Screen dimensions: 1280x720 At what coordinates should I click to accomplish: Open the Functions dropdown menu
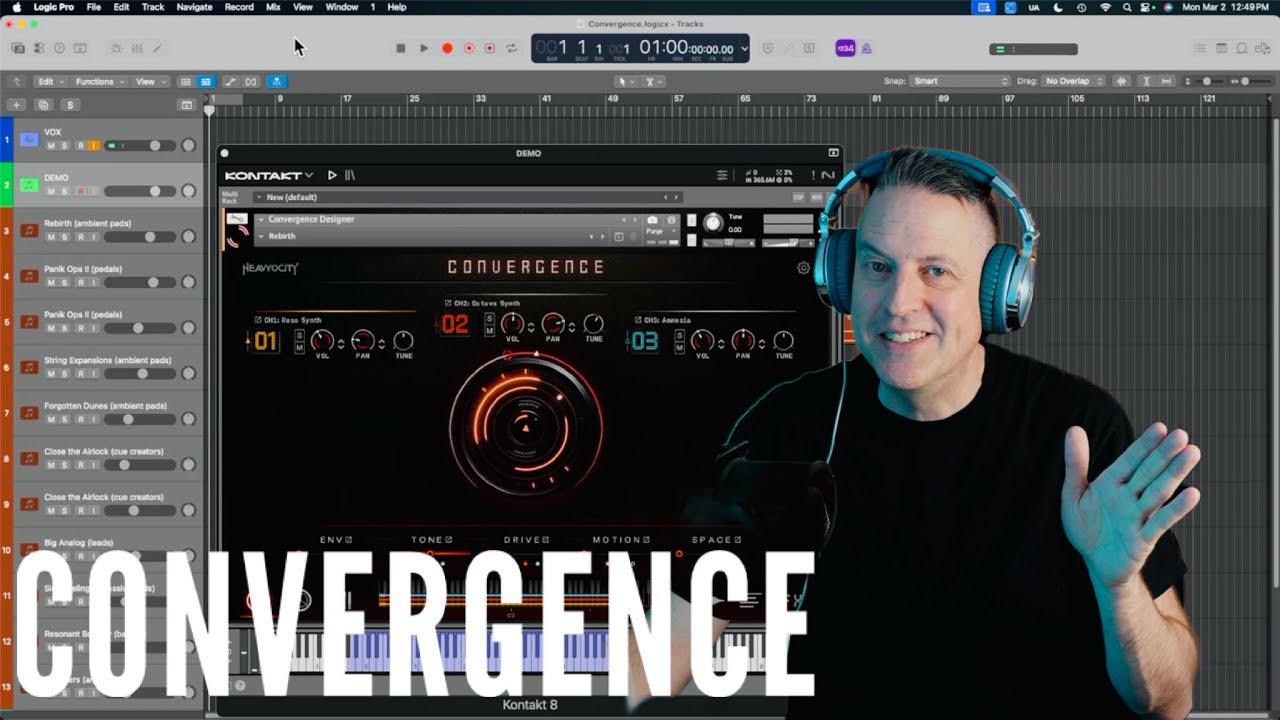coord(99,81)
